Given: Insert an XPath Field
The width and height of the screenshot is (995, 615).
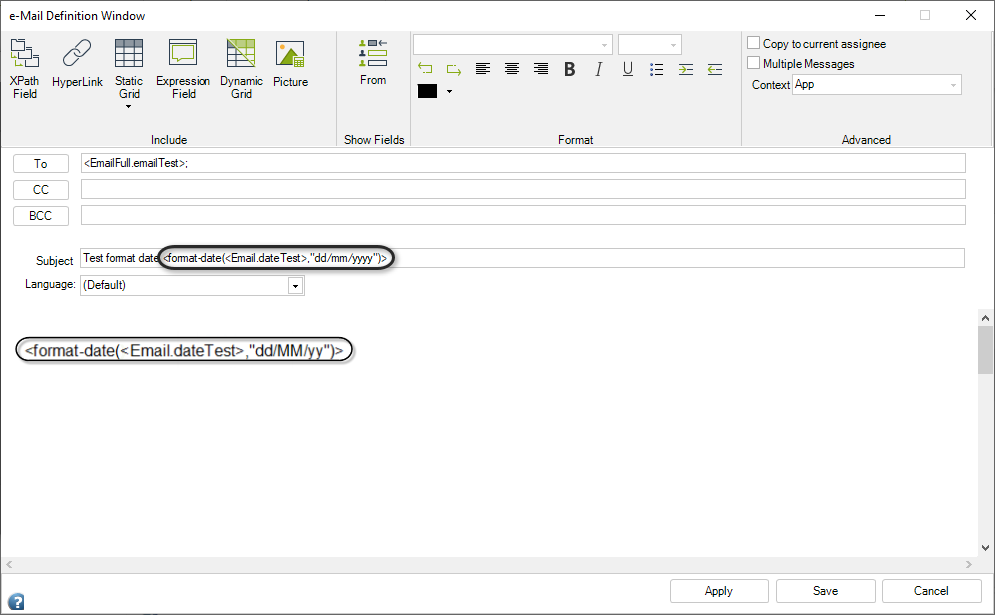Looking at the screenshot, I should (x=25, y=69).
